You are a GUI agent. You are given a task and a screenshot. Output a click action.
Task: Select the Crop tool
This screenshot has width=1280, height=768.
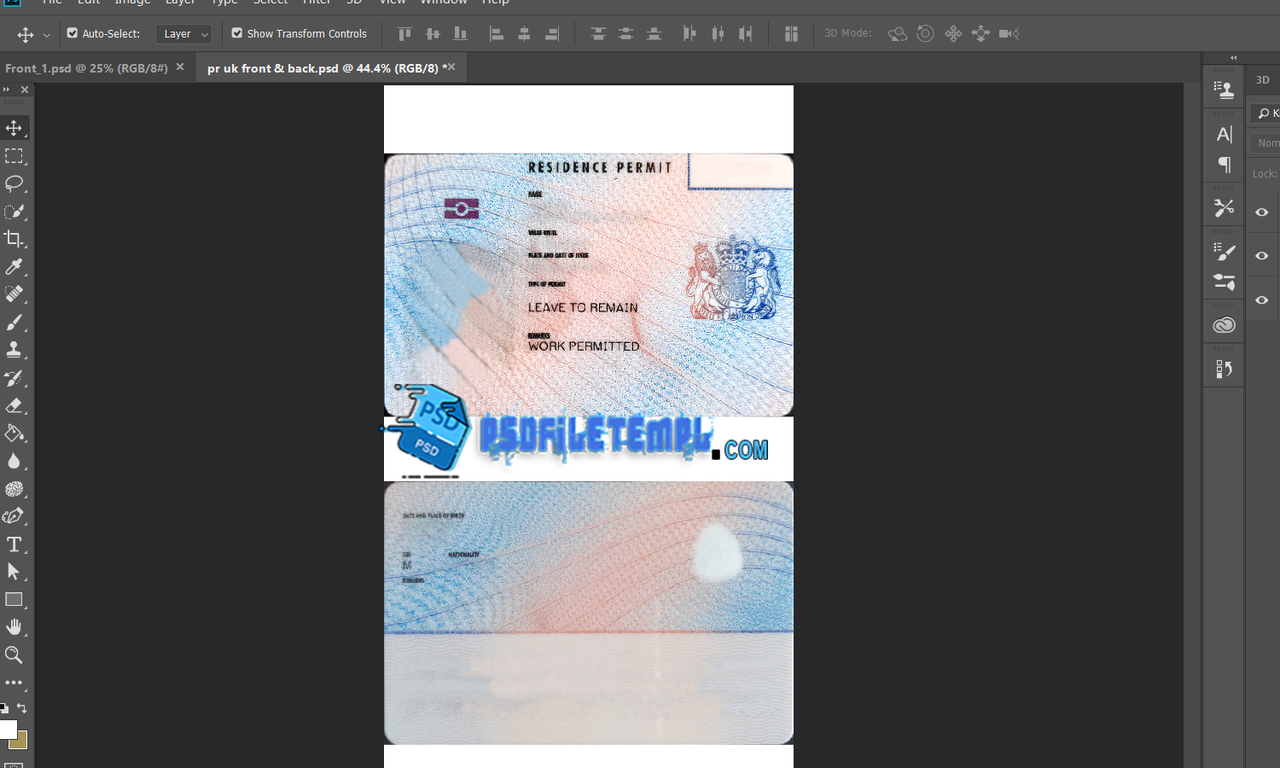pyautogui.click(x=14, y=239)
